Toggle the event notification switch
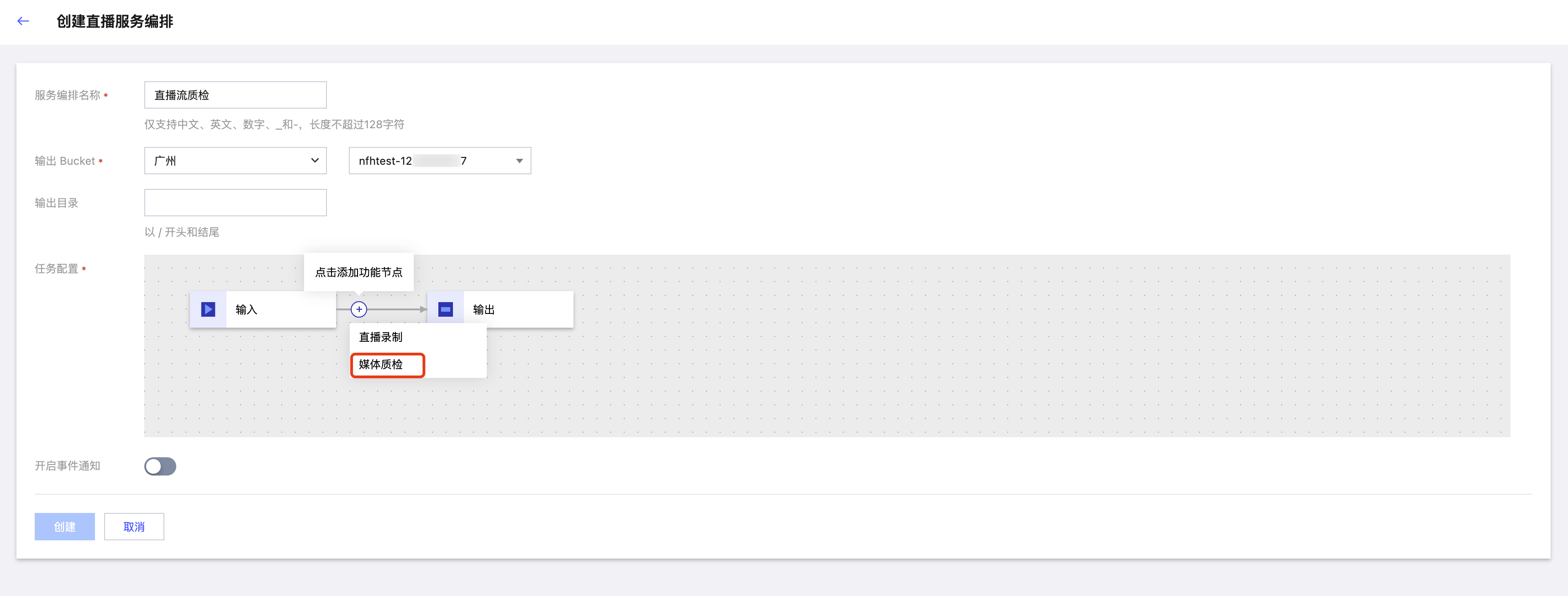The height and width of the screenshot is (596, 1568). point(160,466)
